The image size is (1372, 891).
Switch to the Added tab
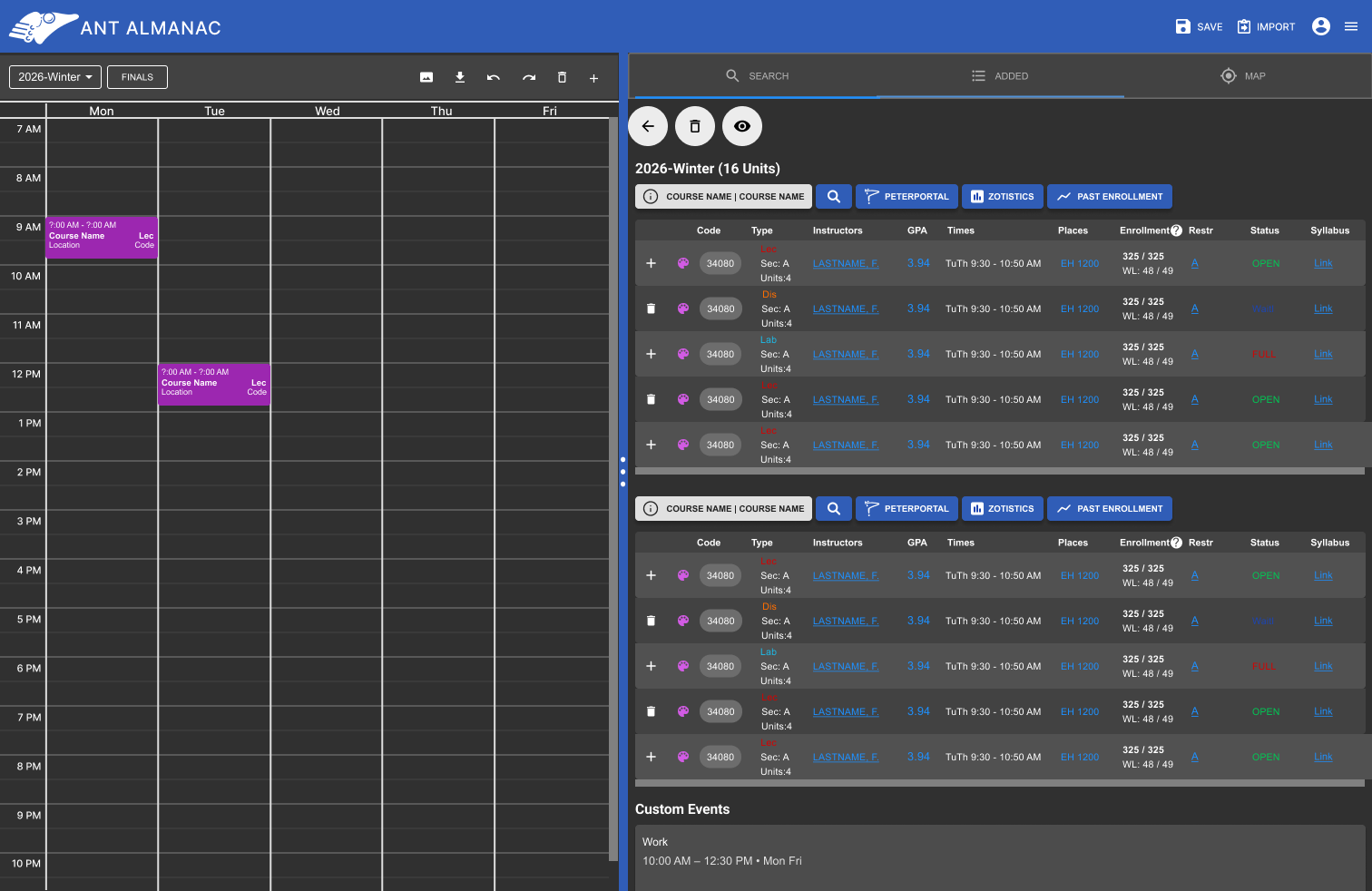click(x=1000, y=76)
